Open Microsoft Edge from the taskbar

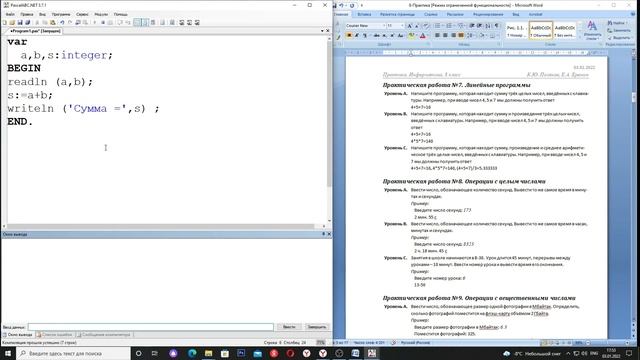192,353
